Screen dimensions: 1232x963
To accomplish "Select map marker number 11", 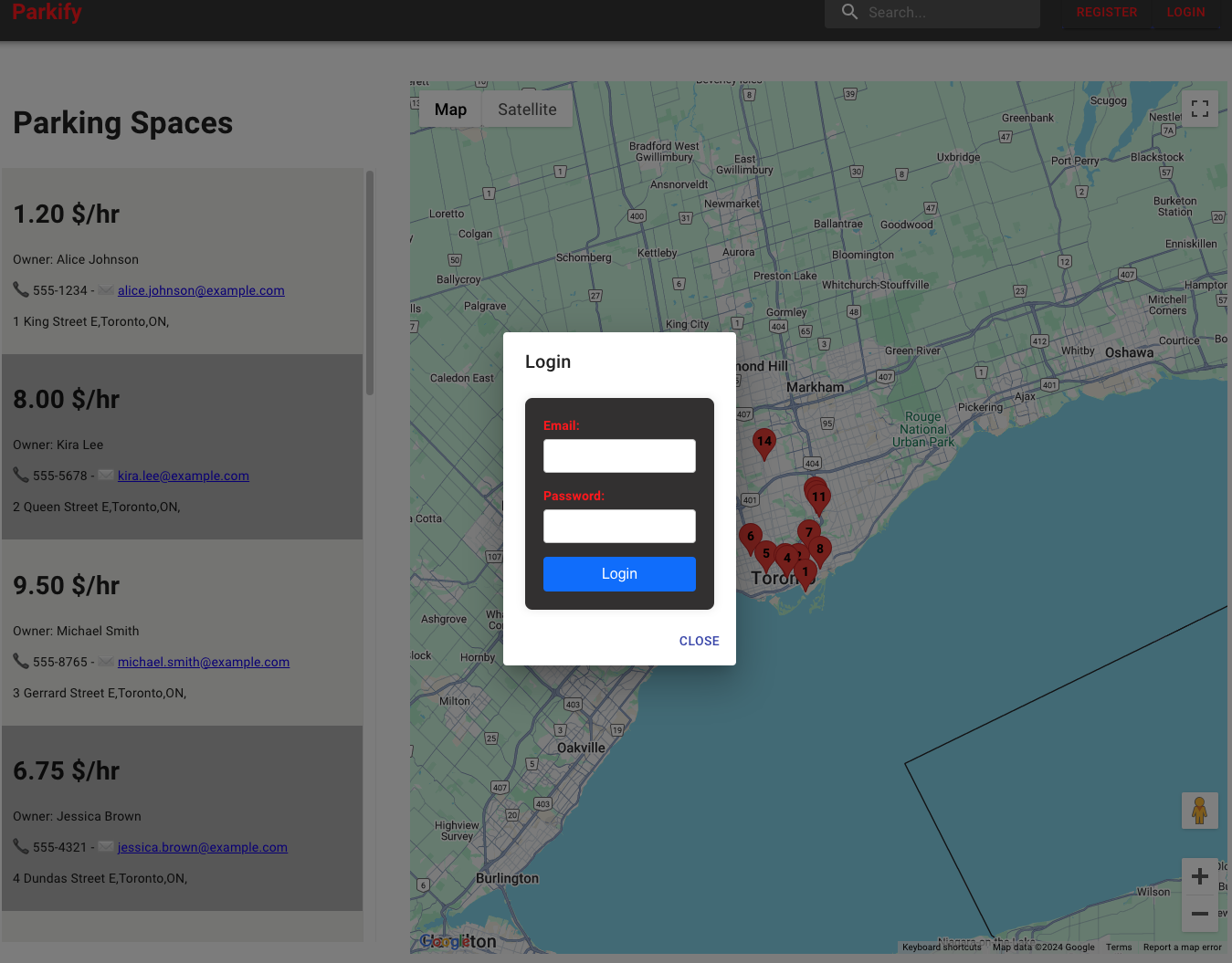I will click(x=819, y=497).
